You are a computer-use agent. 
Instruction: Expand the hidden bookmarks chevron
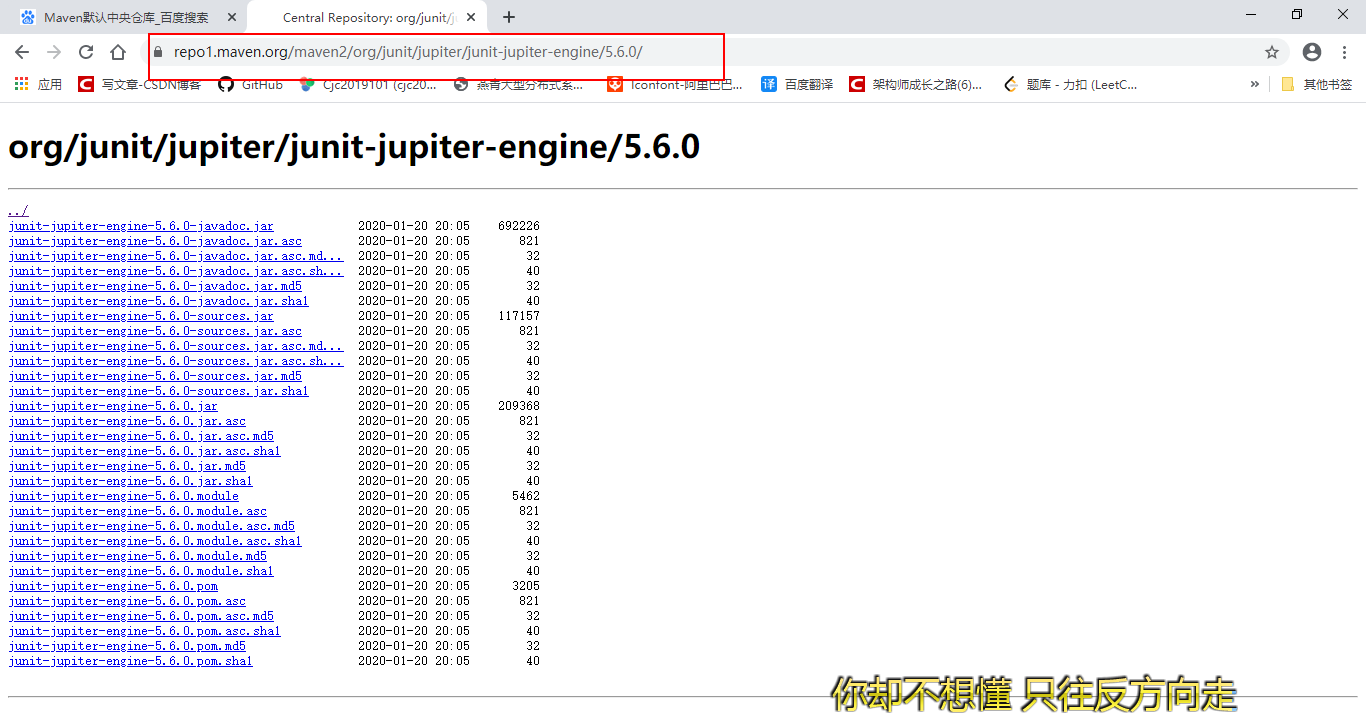[x=1254, y=85]
